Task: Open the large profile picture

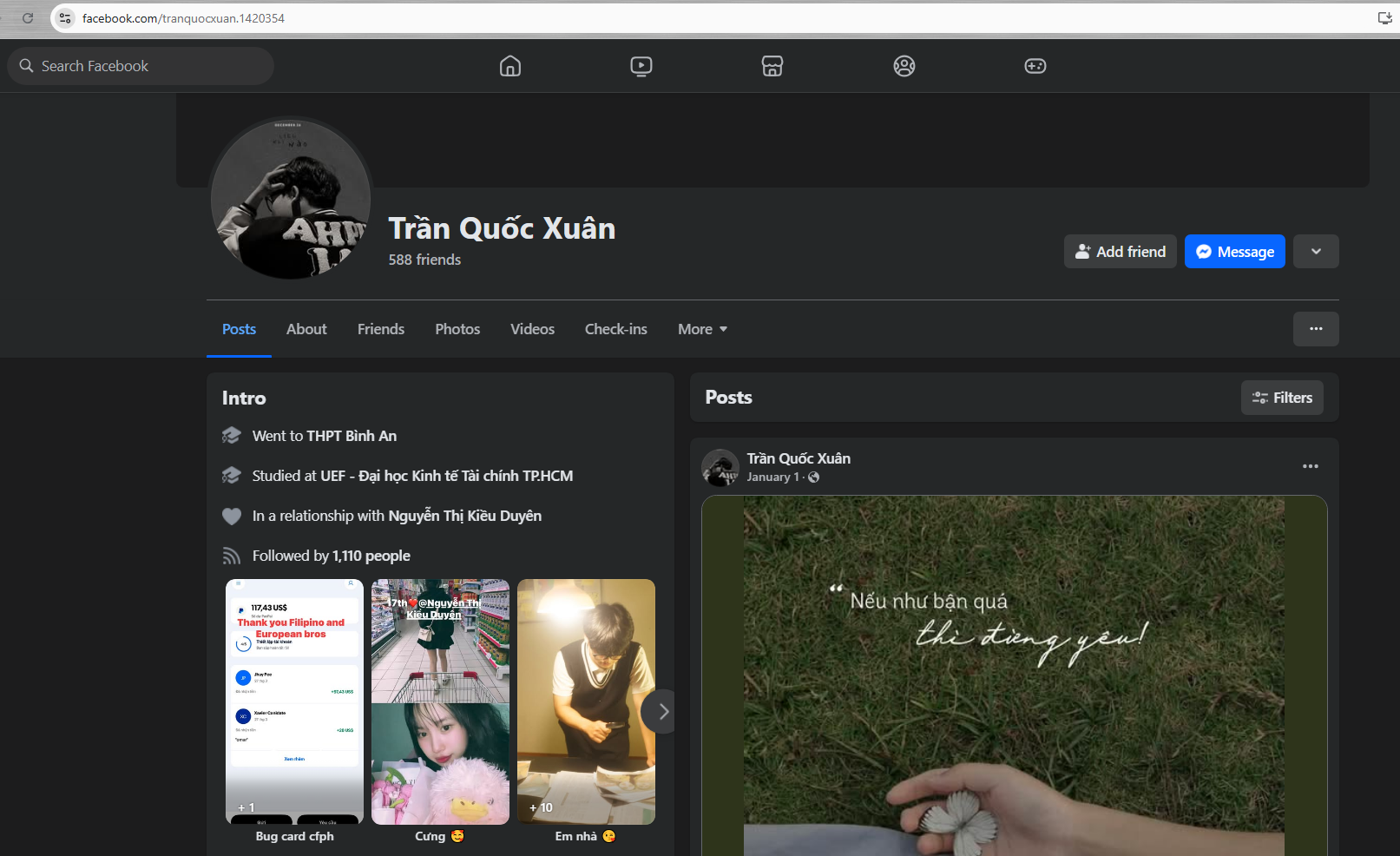Action: (x=291, y=199)
